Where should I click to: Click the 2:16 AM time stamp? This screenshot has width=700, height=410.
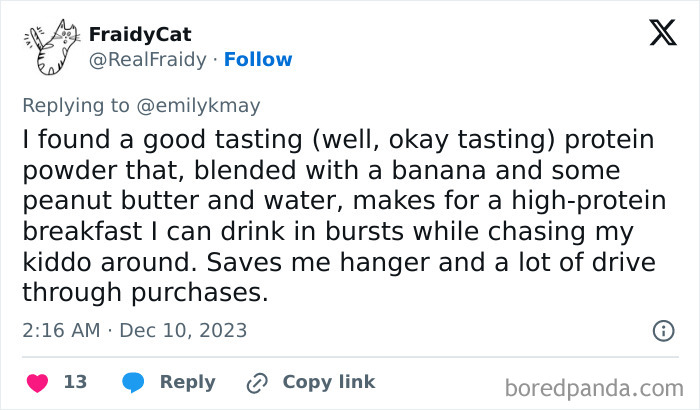pos(61,330)
